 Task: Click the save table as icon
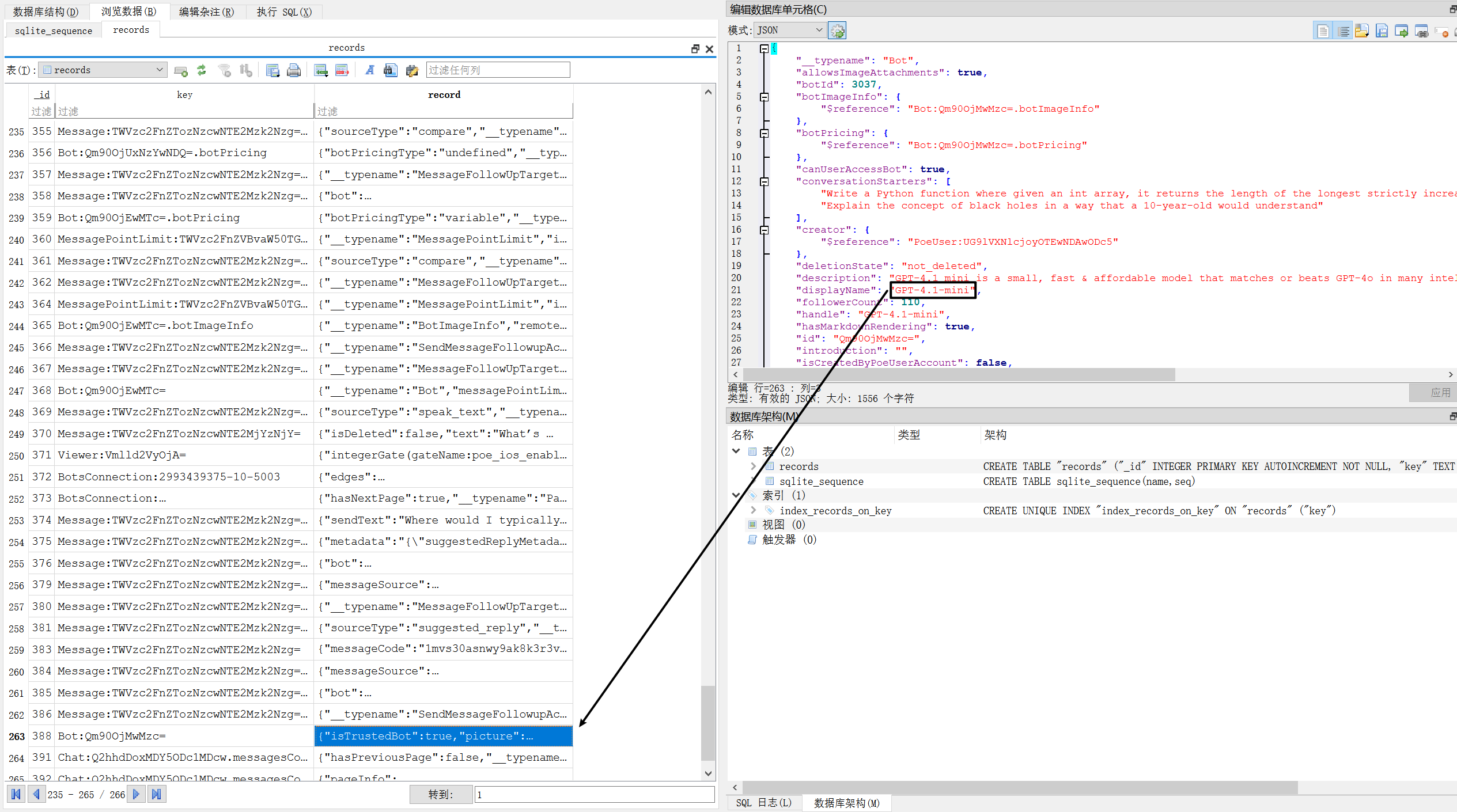pyautogui.click(x=273, y=70)
